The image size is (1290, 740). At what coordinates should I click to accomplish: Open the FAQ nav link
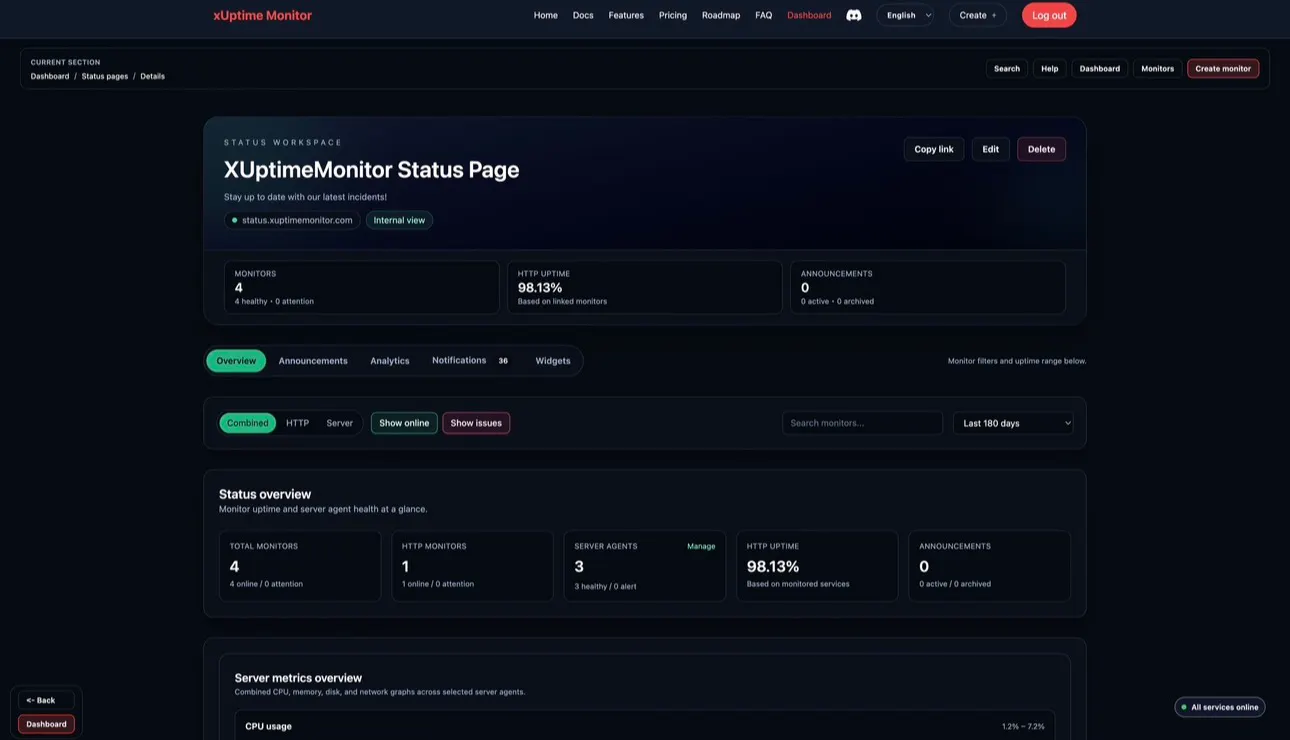(x=764, y=15)
